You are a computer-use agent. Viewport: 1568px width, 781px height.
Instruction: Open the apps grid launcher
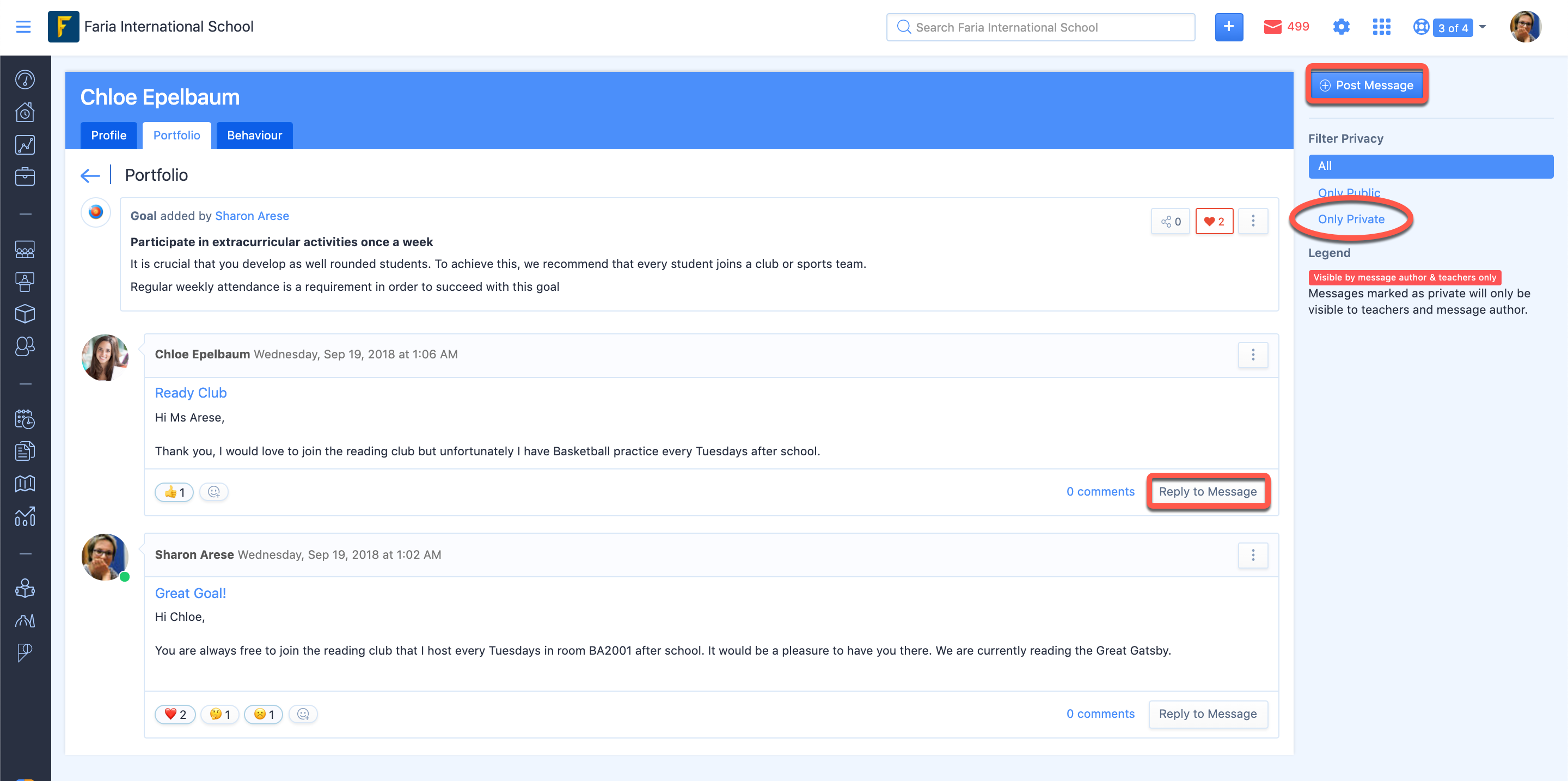[x=1381, y=27]
